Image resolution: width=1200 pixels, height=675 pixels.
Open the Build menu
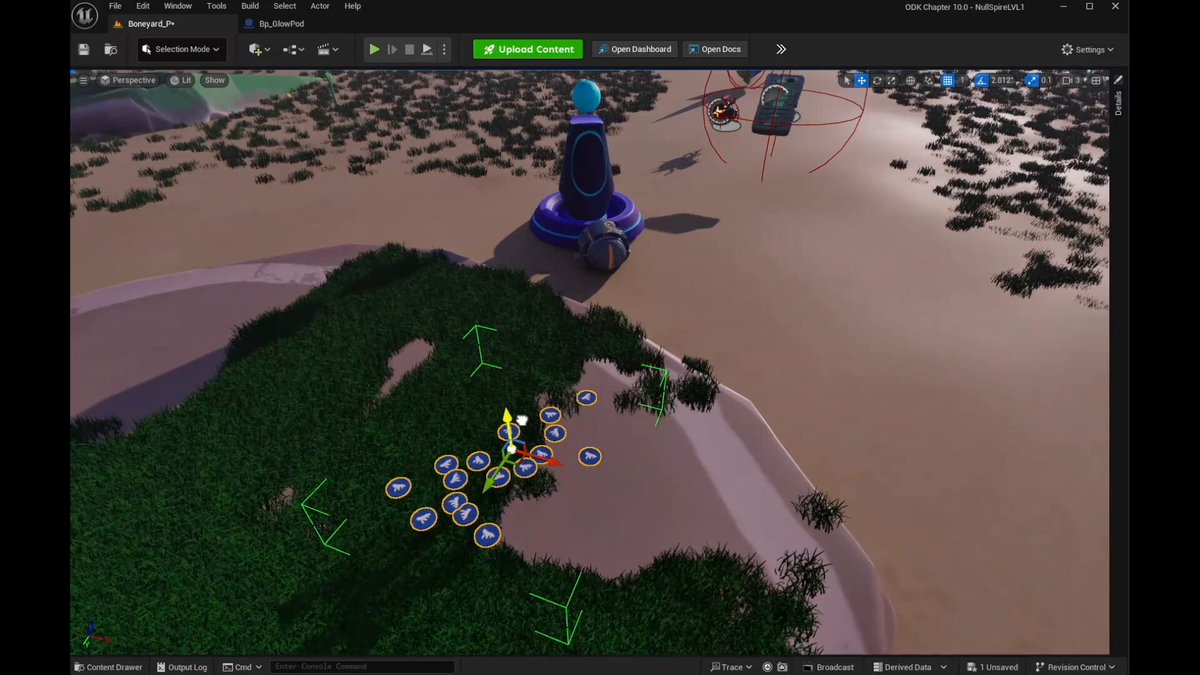coord(250,6)
